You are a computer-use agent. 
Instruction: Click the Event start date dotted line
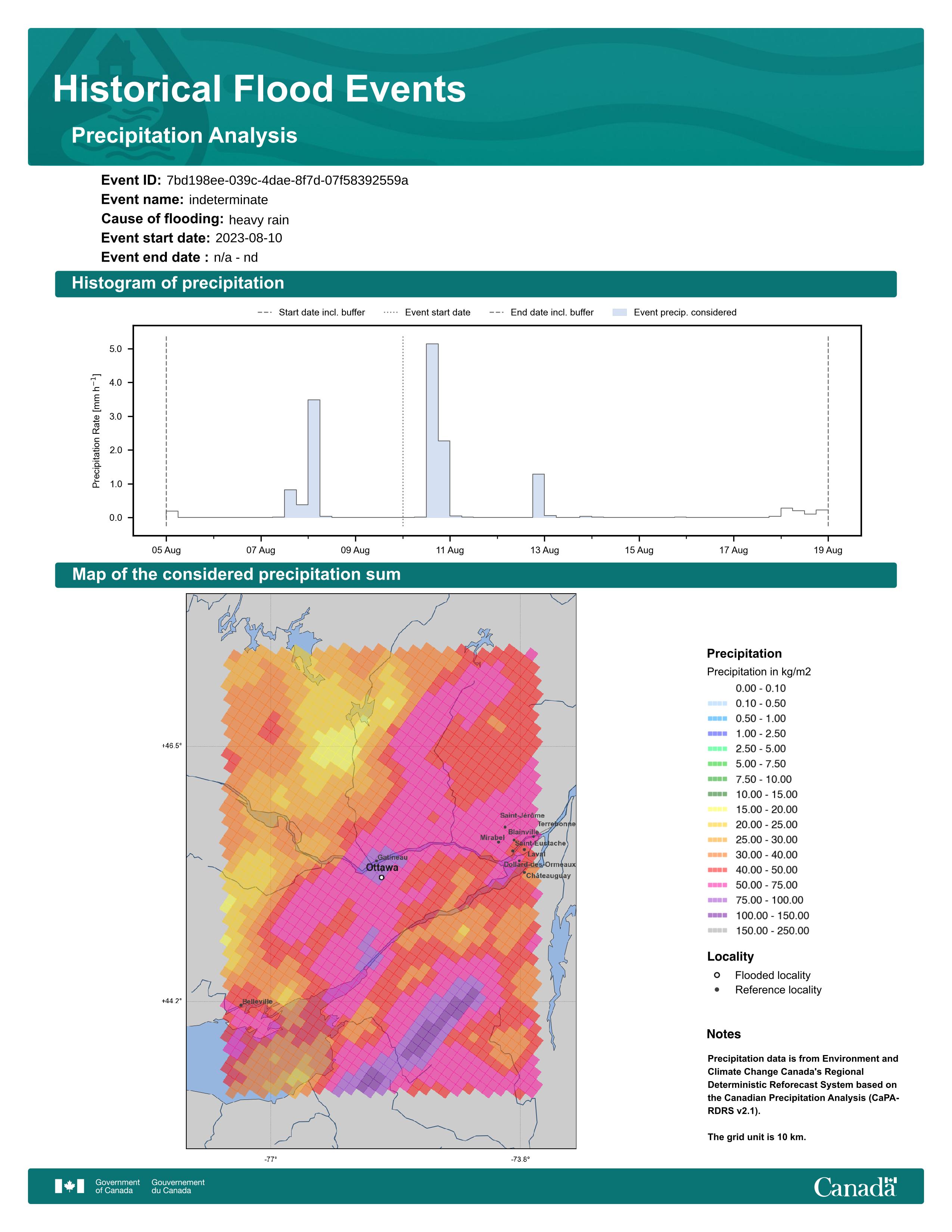[x=403, y=429]
